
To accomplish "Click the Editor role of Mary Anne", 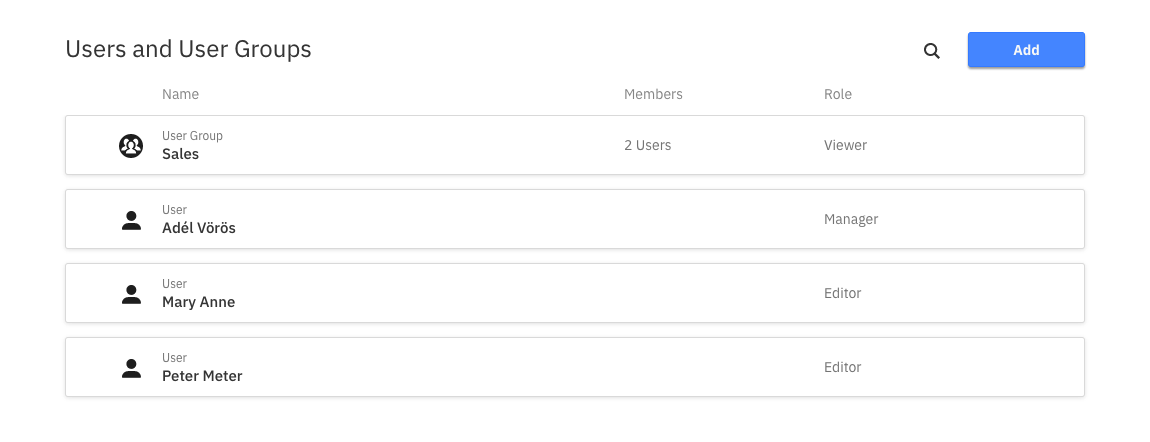I will click(842, 293).
